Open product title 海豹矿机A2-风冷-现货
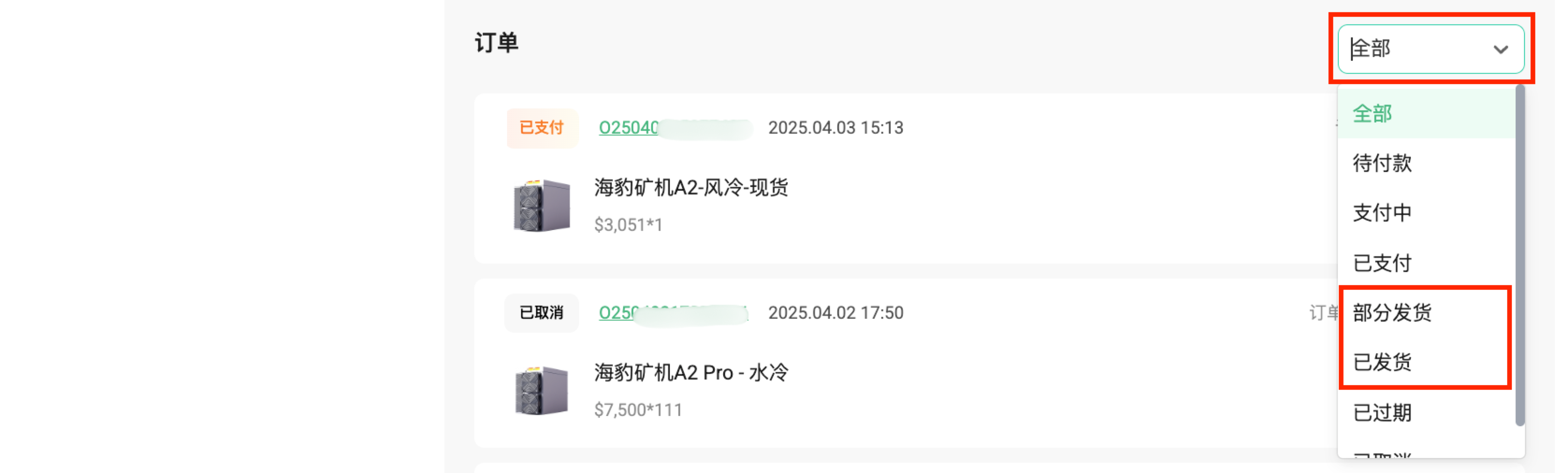Viewport: 1568px width, 473px height. (x=691, y=187)
